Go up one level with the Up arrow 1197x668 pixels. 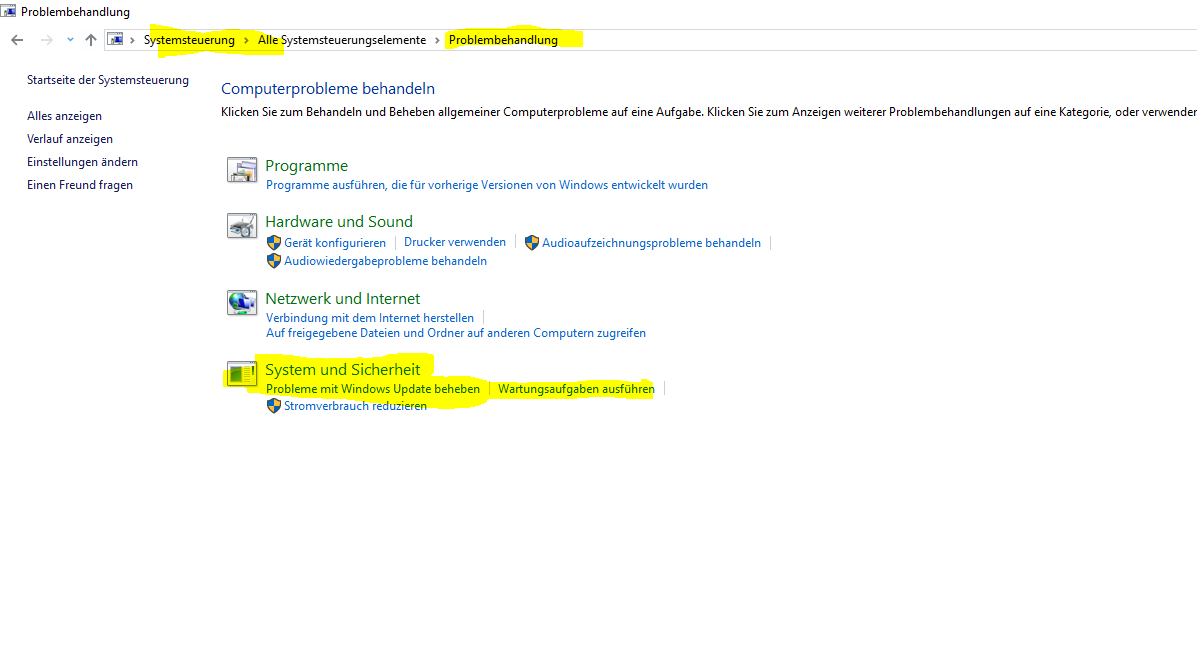click(91, 40)
